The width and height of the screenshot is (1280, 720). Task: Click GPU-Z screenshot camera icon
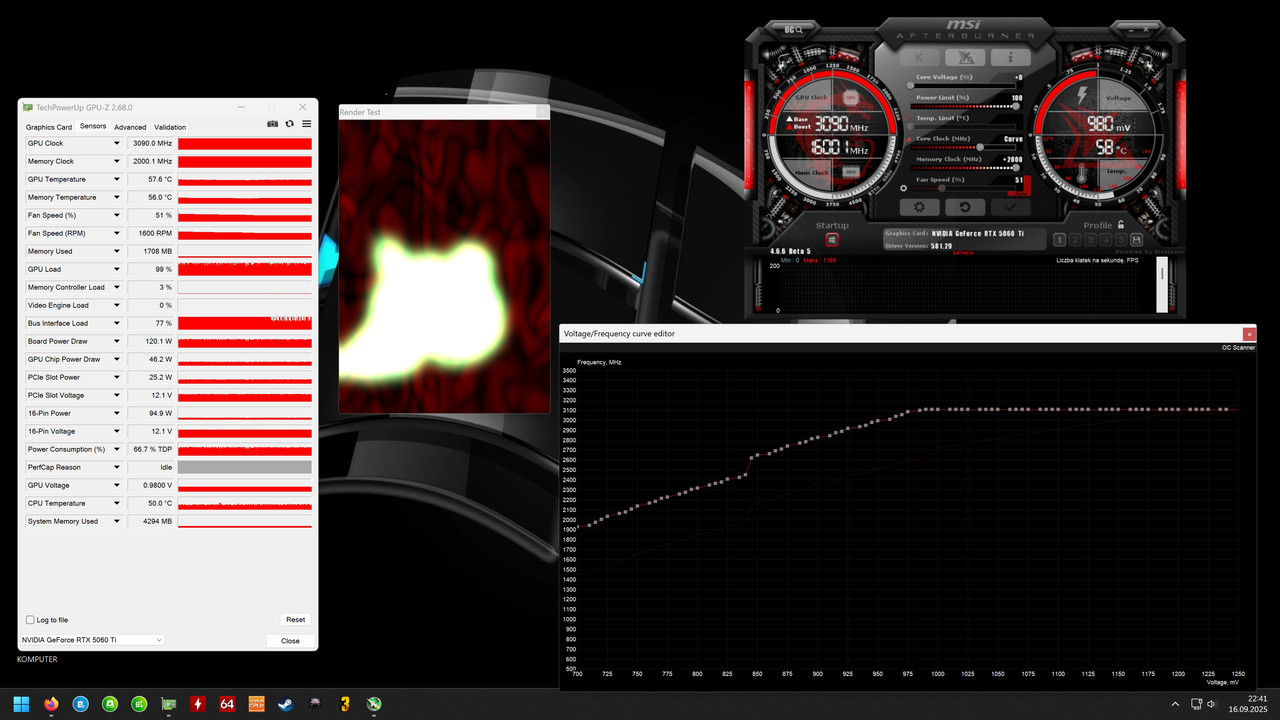click(x=273, y=124)
